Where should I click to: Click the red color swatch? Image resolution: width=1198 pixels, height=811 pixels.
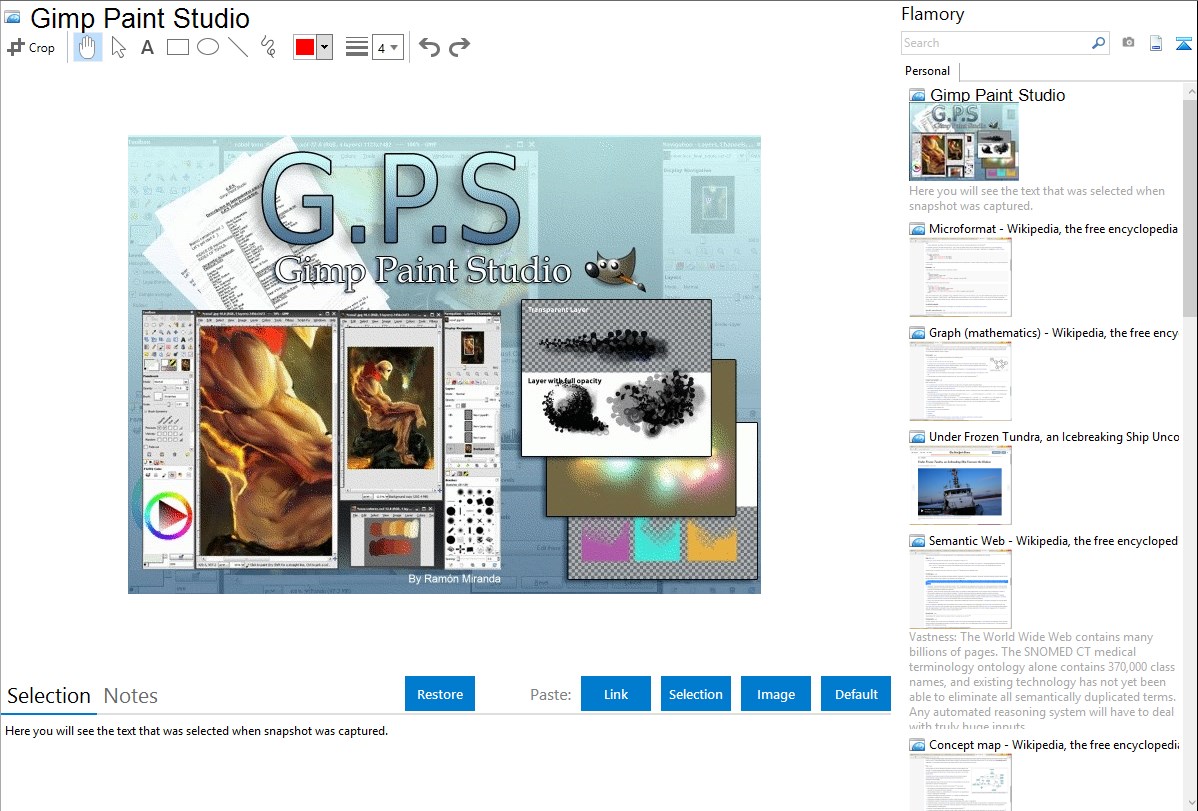pos(305,47)
